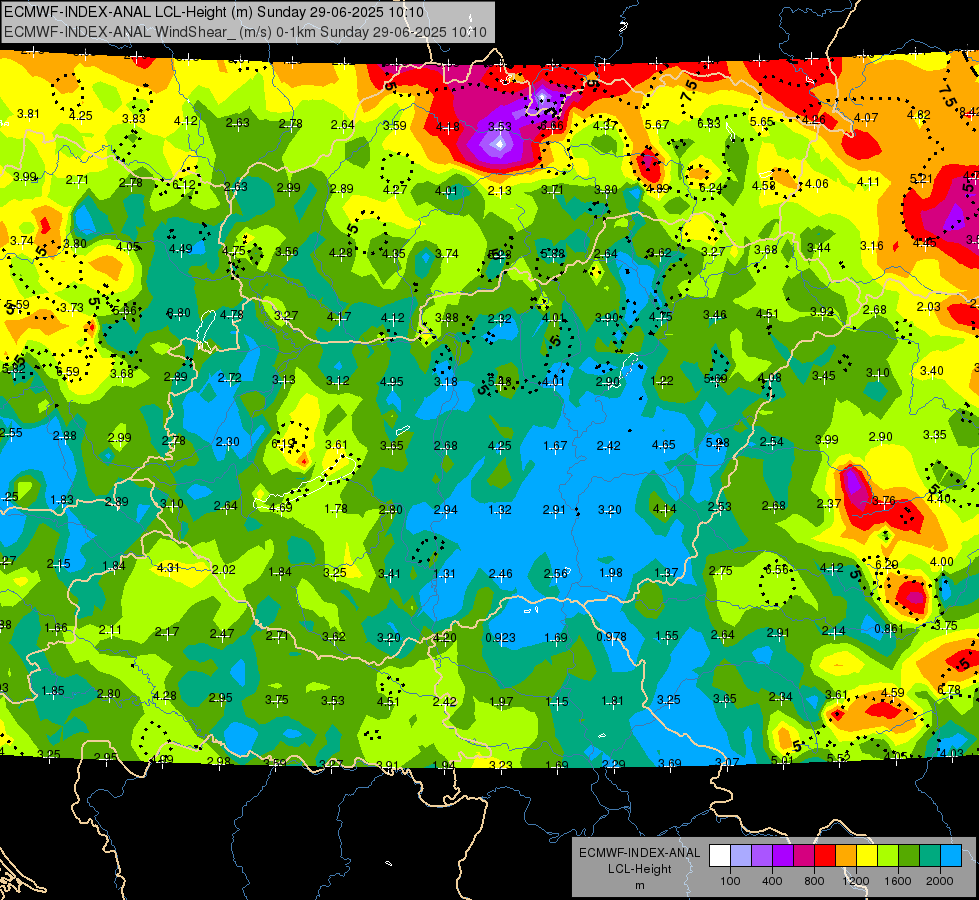Click the map value 6.19
This screenshot has width=979, height=900.
283,443
